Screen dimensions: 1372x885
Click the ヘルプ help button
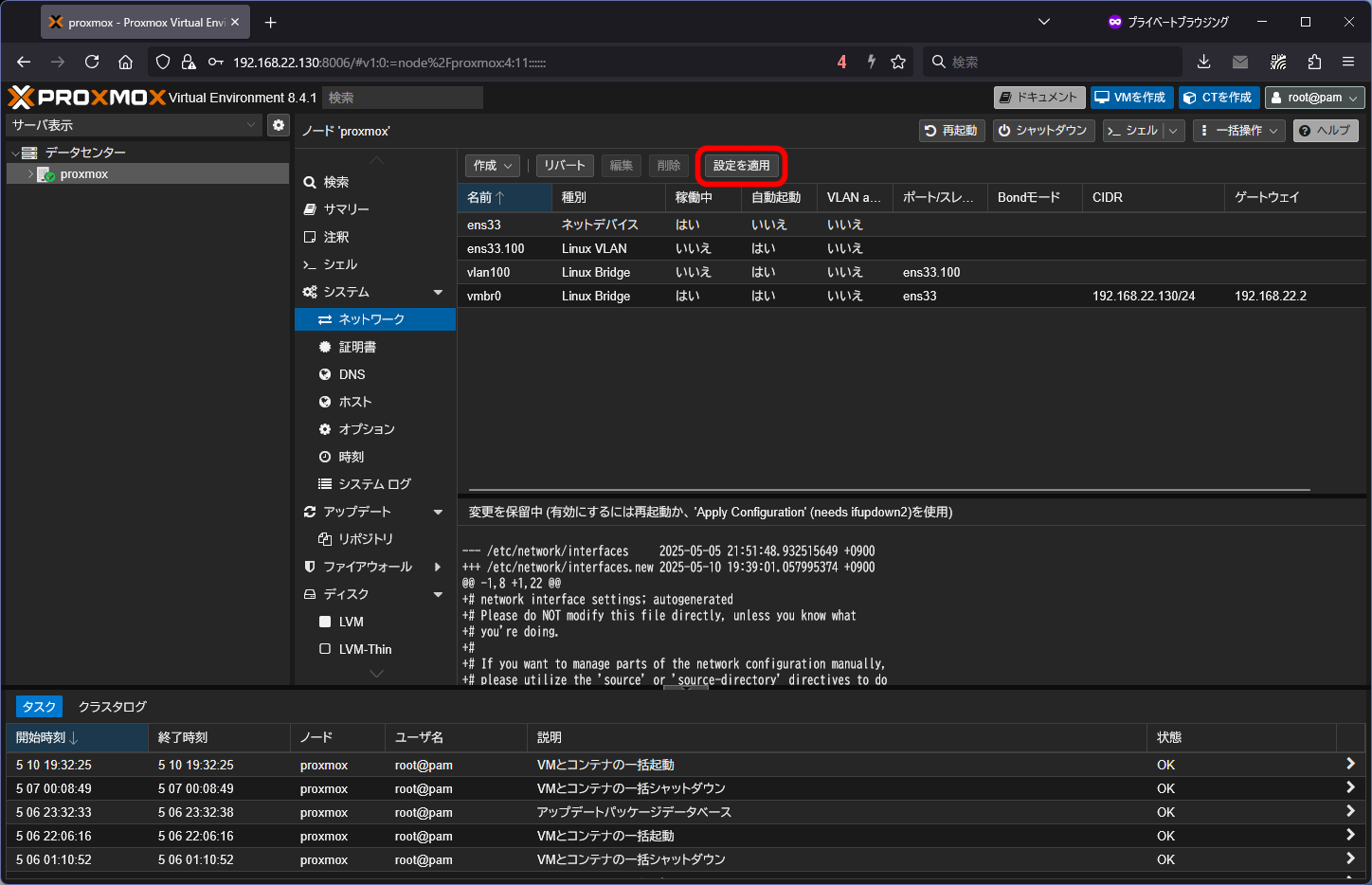point(1326,131)
